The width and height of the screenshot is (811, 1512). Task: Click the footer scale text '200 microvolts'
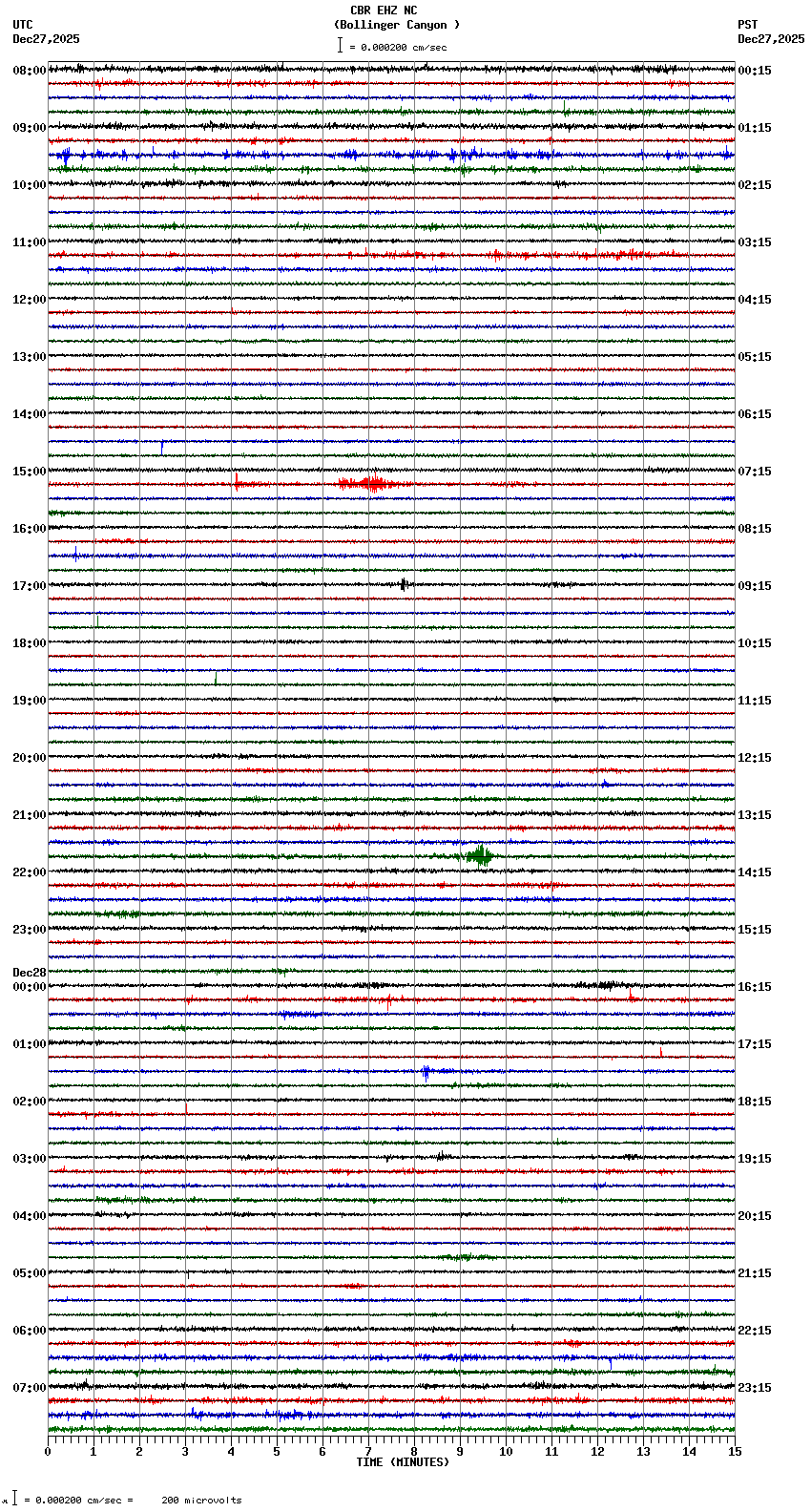tap(201, 1501)
